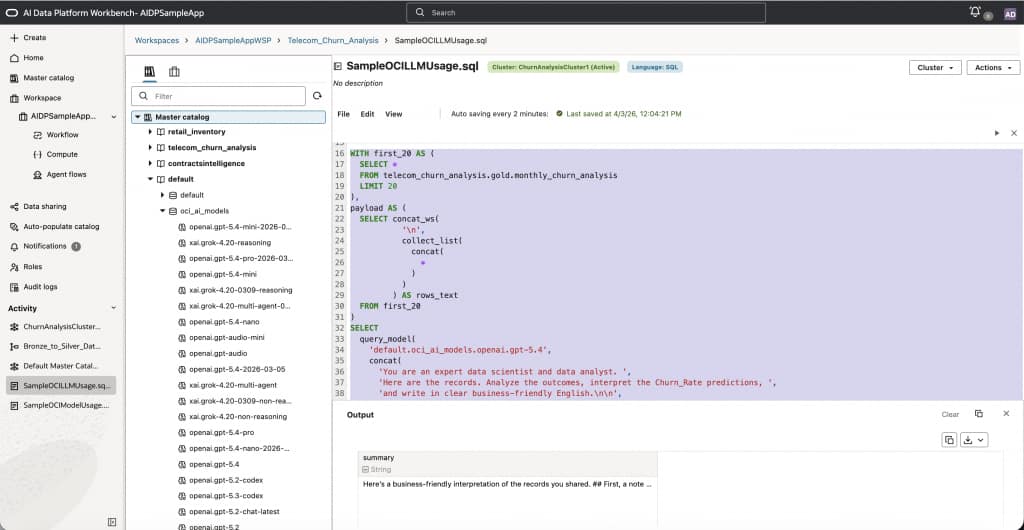1024x530 pixels.
Task: Run the SQL with the play icon
Action: click(996, 133)
